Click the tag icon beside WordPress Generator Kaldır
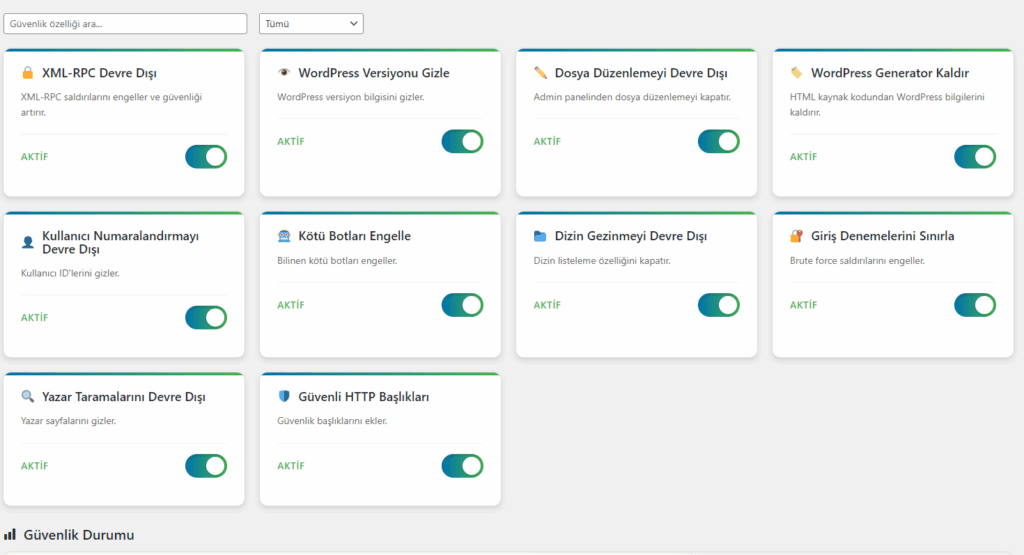The image size is (1024, 555). [x=797, y=73]
